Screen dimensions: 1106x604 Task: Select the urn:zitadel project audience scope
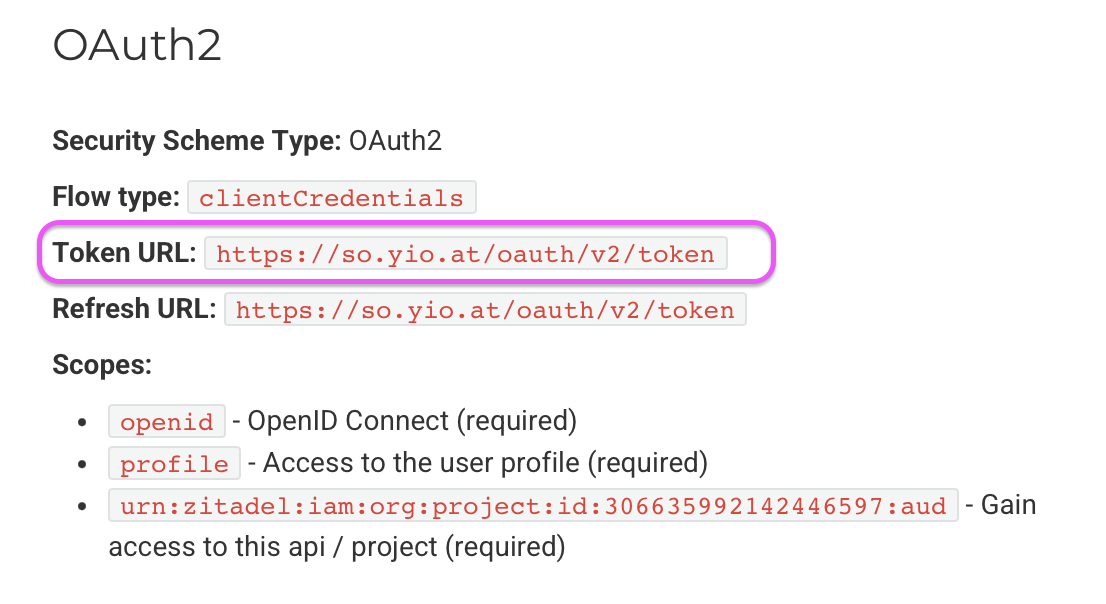pyautogui.click(x=533, y=506)
